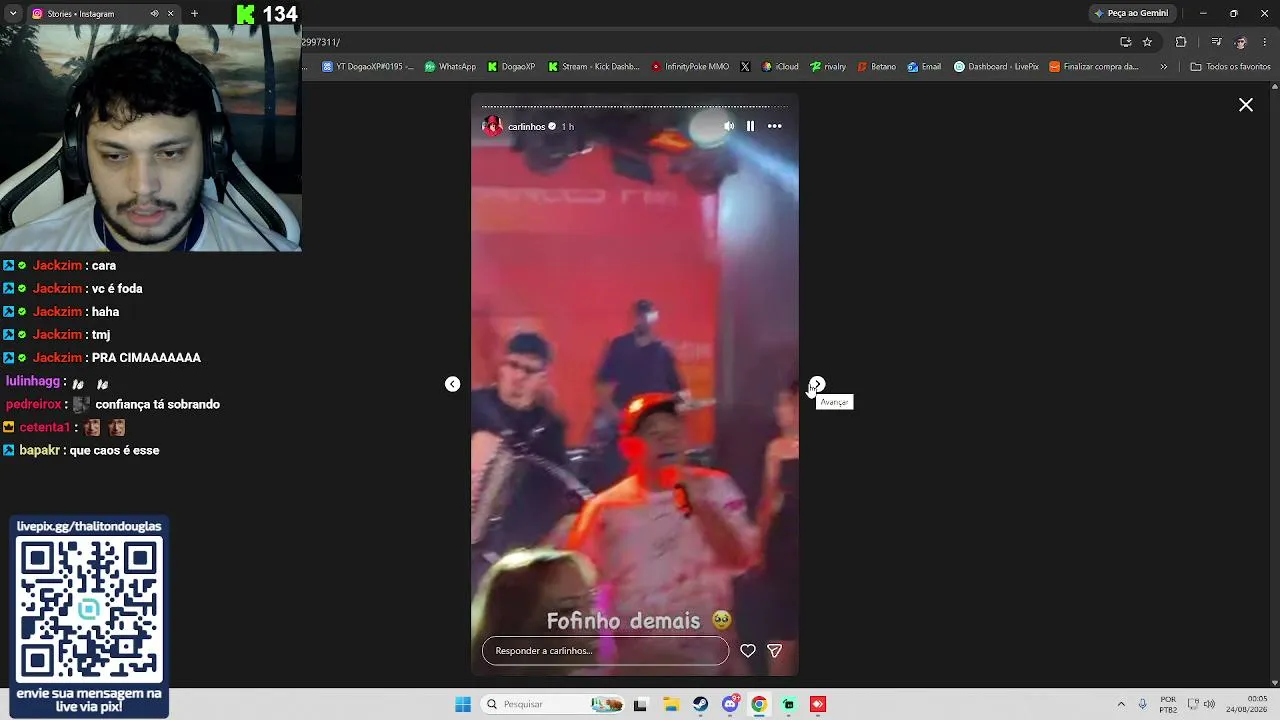This screenshot has width=1280, height=720.
Task: Open the Chrome profile avatar
Action: pyautogui.click(x=1241, y=42)
